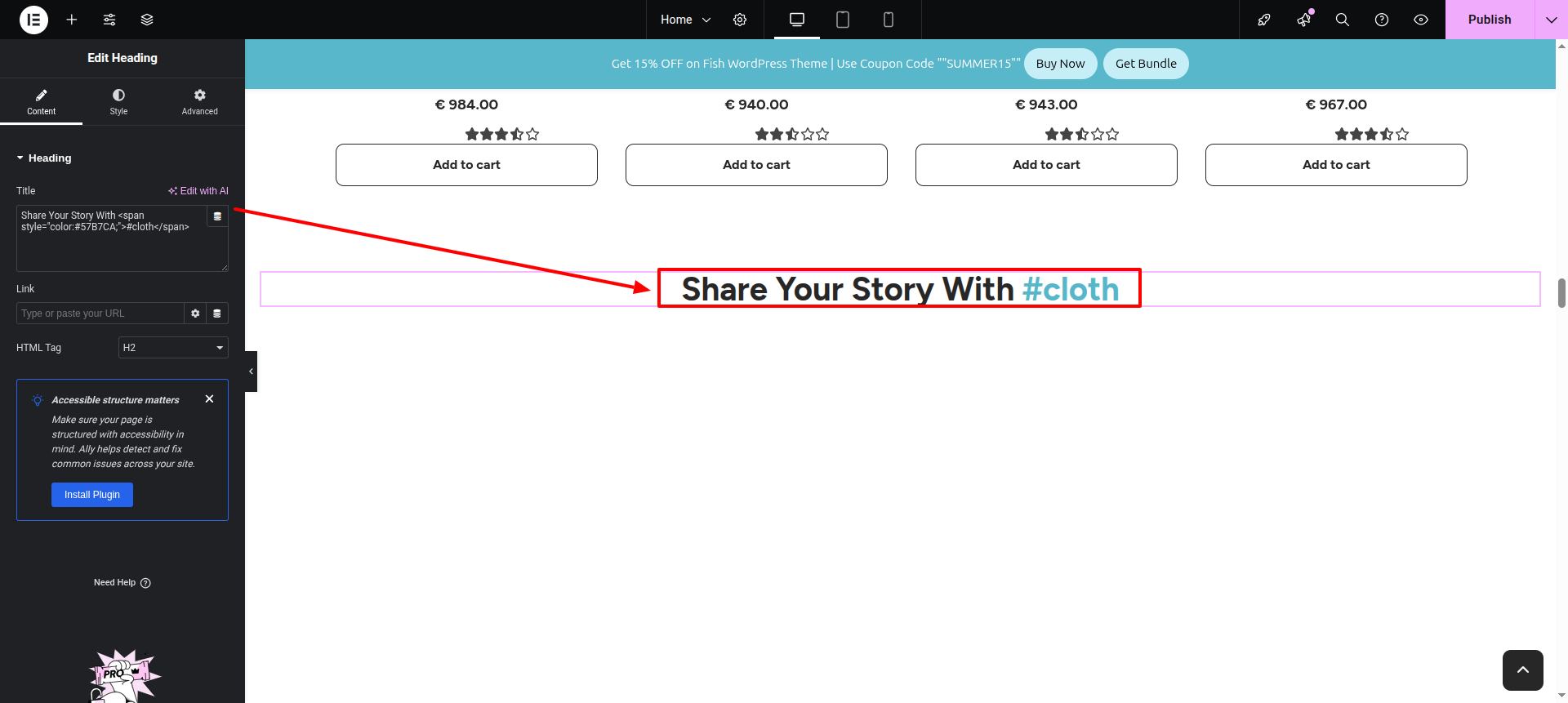Expand the Publish options arrow

(x=1551, y=20)
